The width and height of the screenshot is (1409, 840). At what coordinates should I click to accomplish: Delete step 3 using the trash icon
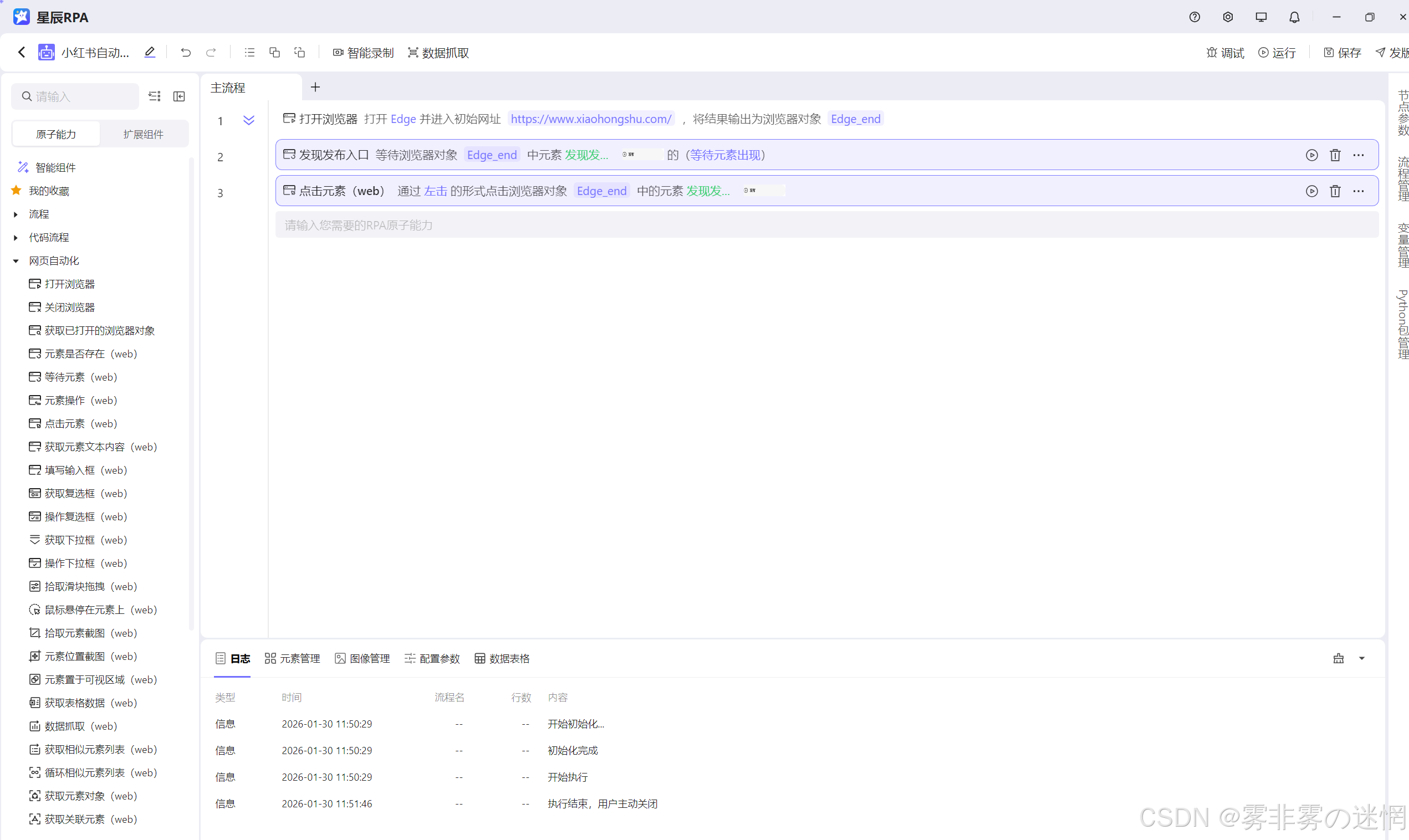[1335, 191]
